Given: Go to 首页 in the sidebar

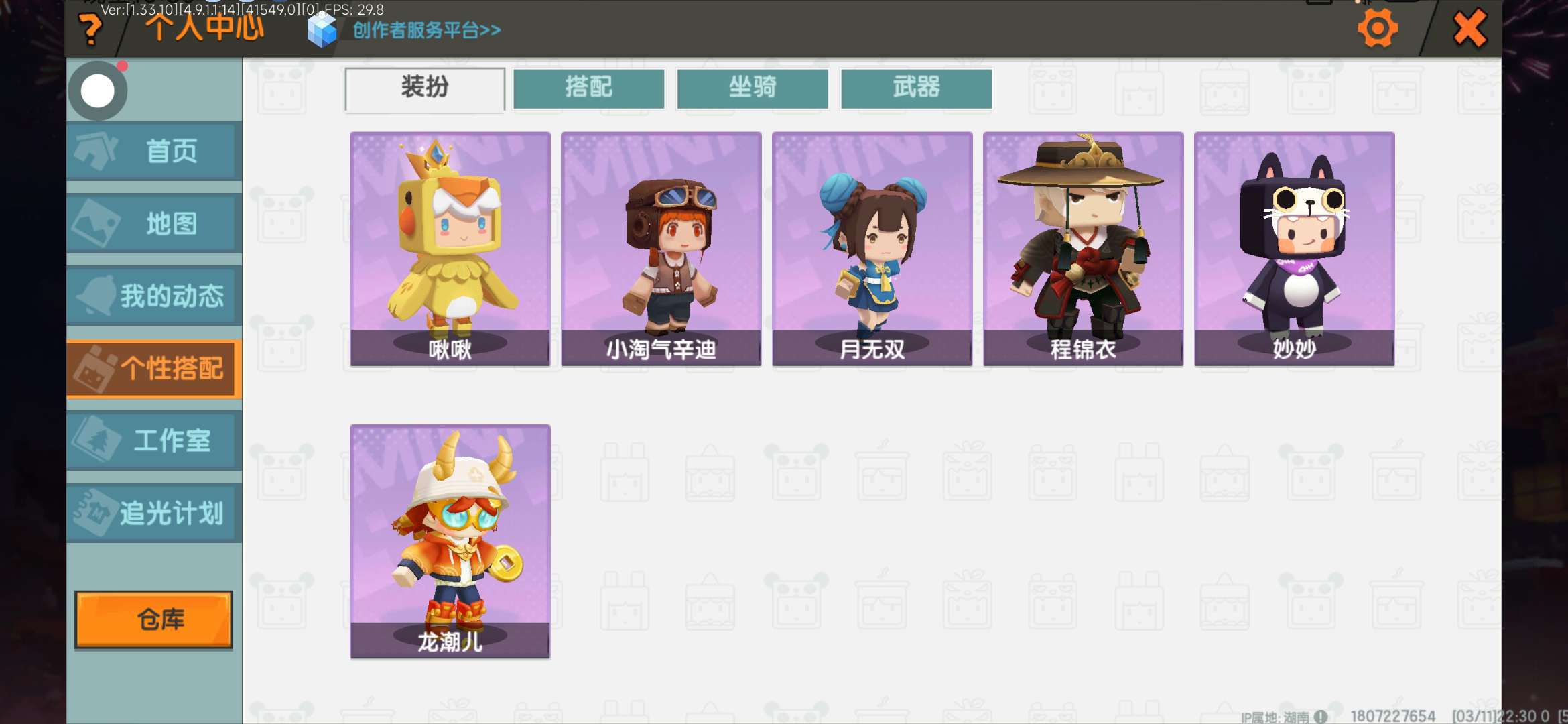Looking at the screenshot, I should [x=154, y=151].
